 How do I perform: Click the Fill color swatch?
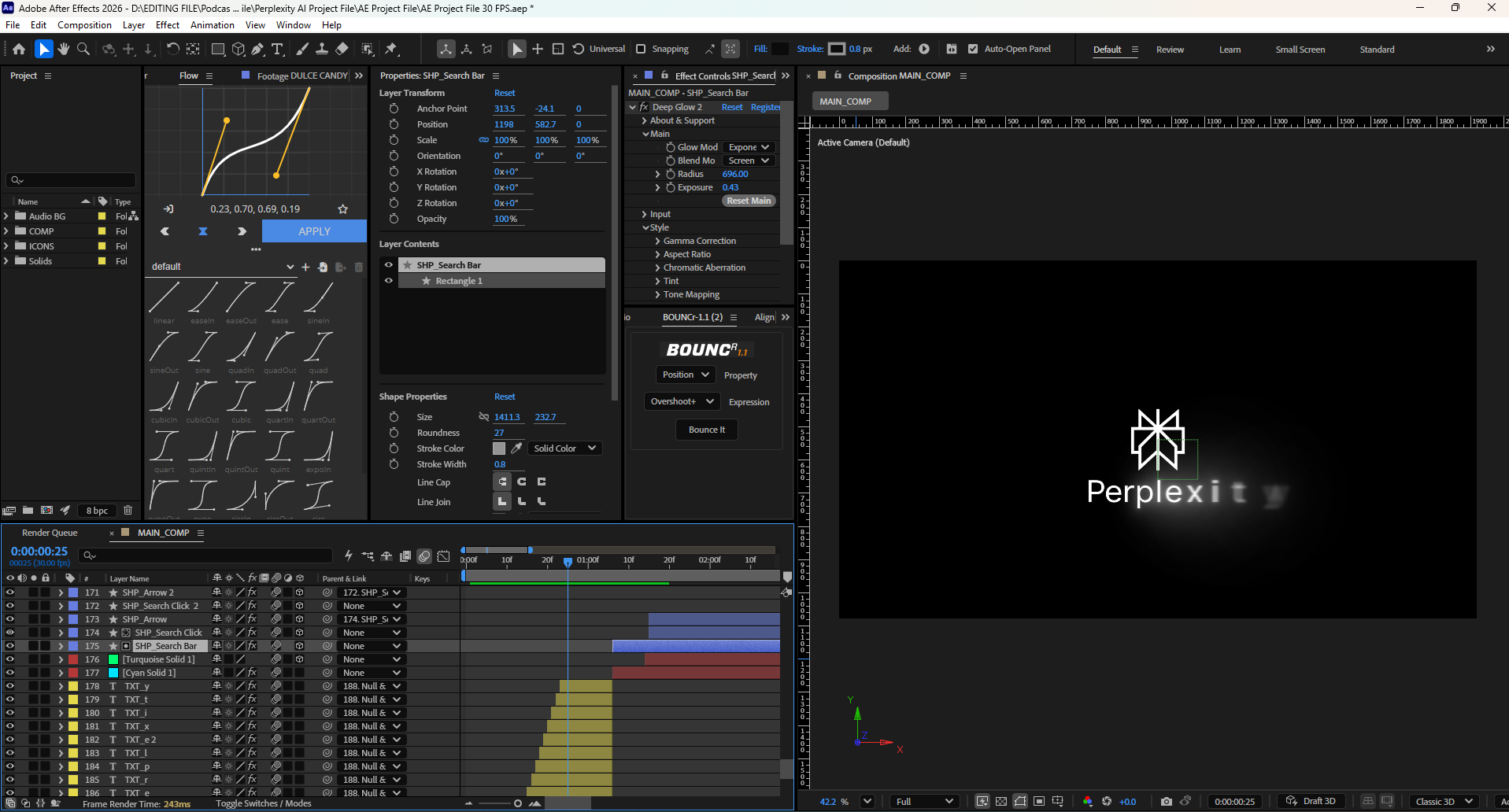point(779,49)
